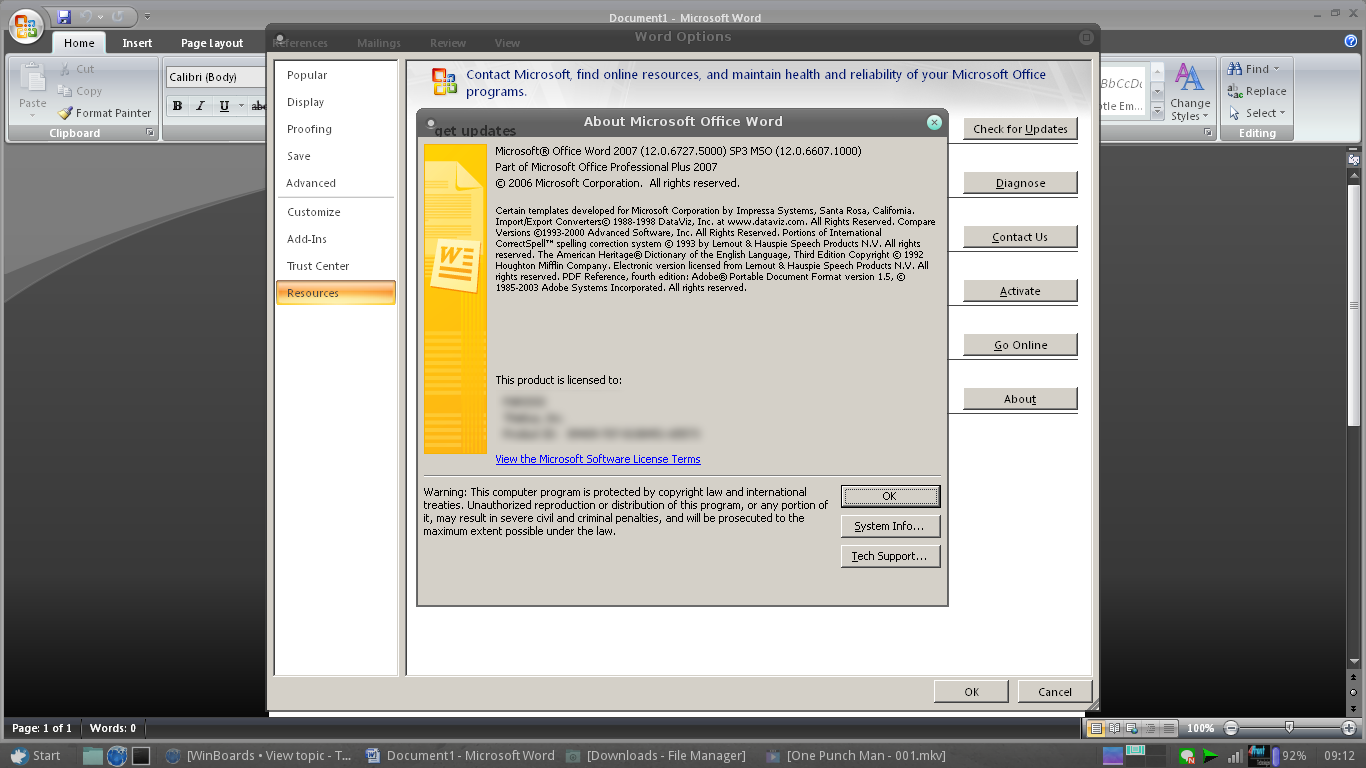Toggle Underline formatting
This screenshot has width=1366, height=768.
pyautogui.click(x=224, y=106)
